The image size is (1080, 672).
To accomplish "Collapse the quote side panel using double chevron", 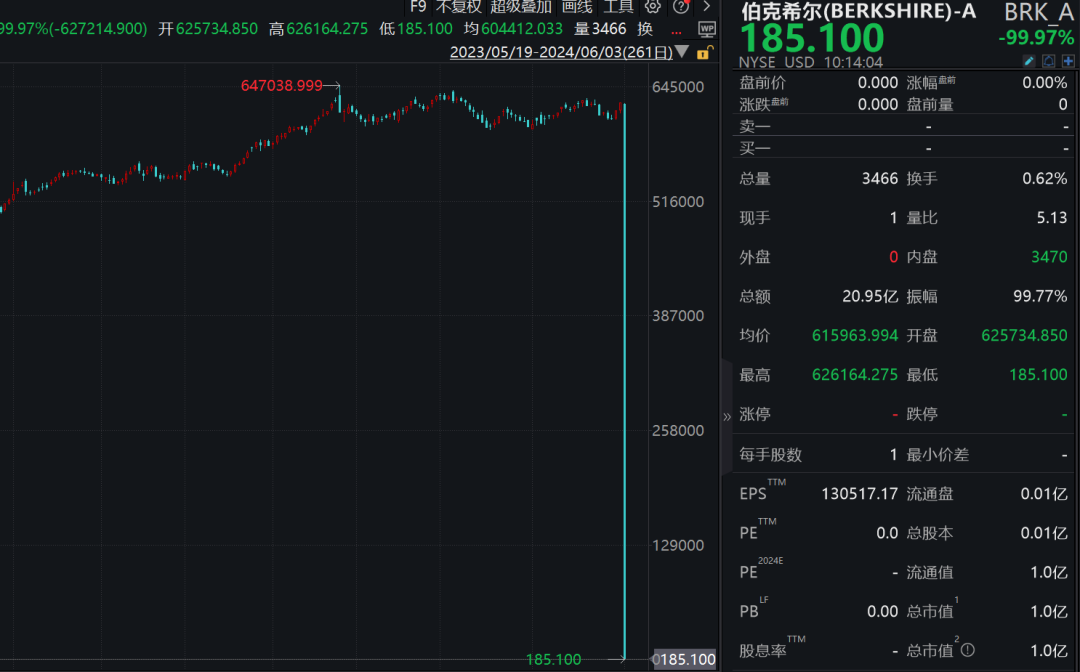I will [x=727, y=416].
